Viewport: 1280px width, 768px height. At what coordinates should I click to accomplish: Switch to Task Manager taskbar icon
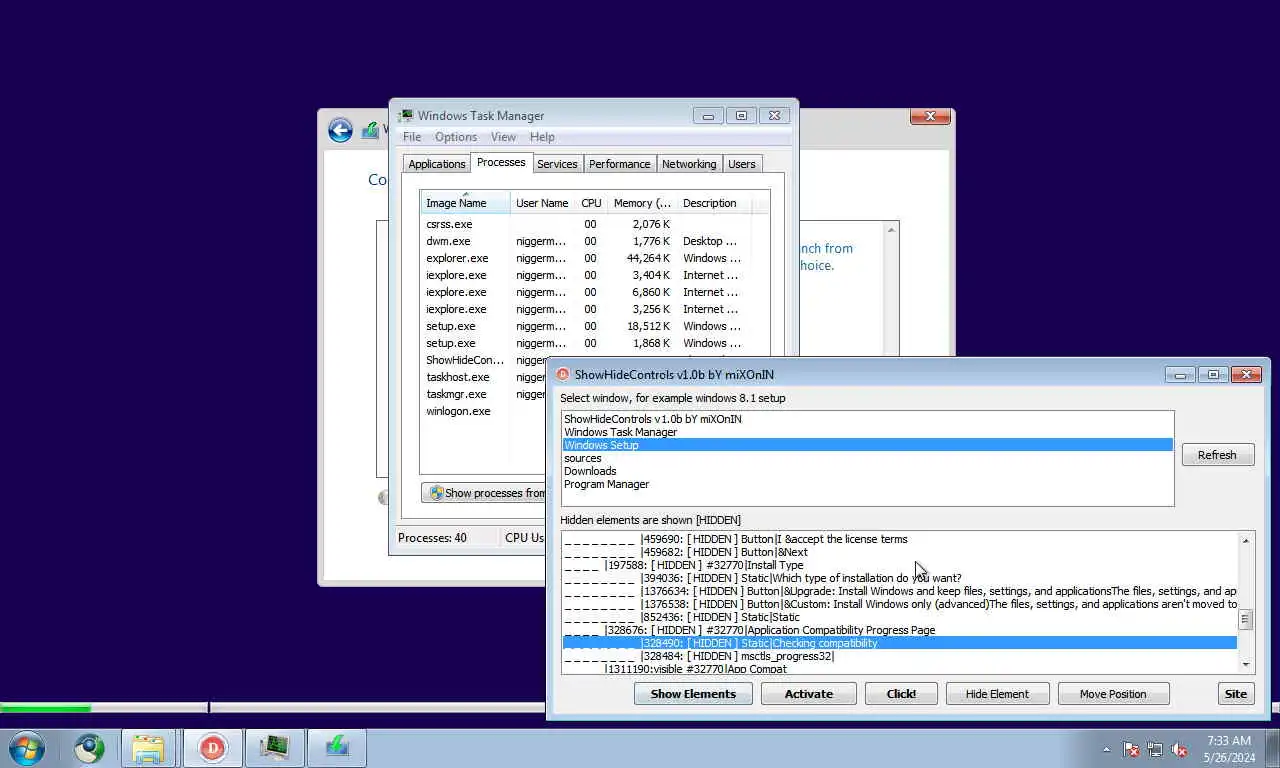[274, 748]
